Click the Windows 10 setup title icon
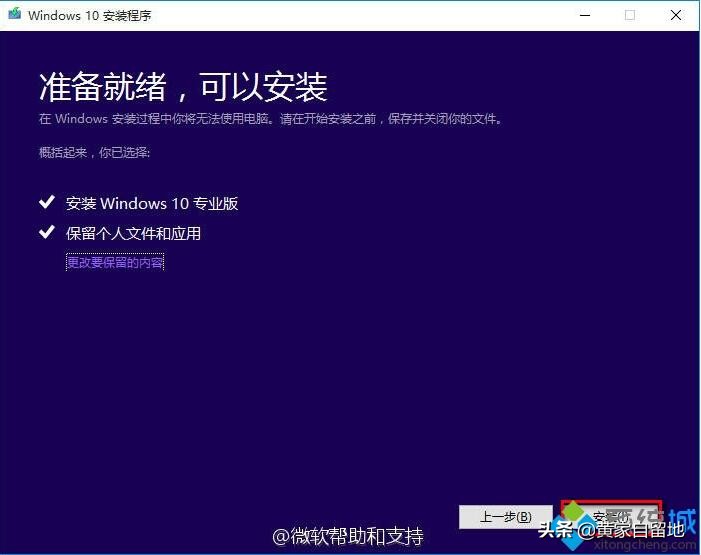 click(14, 13)
